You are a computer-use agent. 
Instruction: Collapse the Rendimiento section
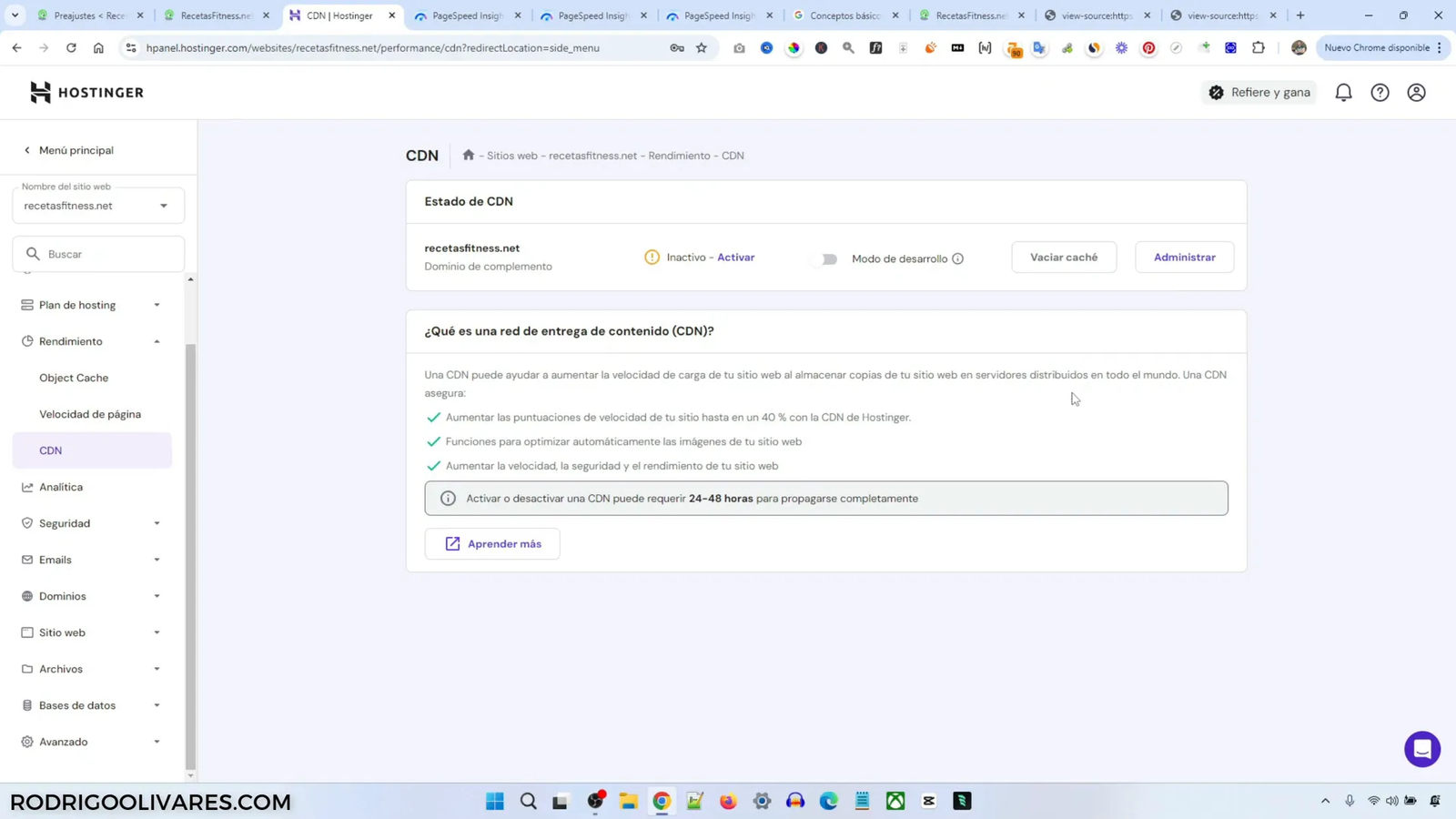click(x=156, y=341)
